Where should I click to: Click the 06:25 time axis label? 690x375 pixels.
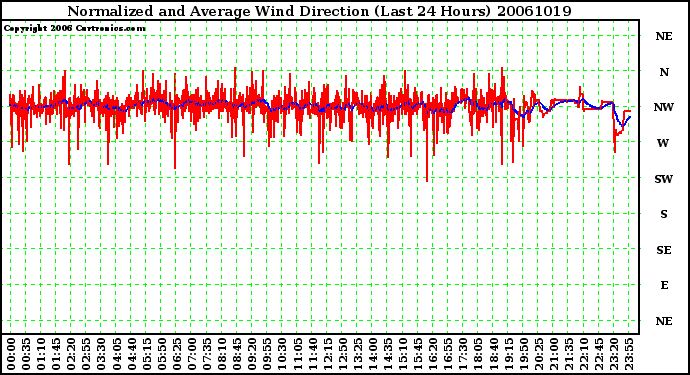coord(176,354)
